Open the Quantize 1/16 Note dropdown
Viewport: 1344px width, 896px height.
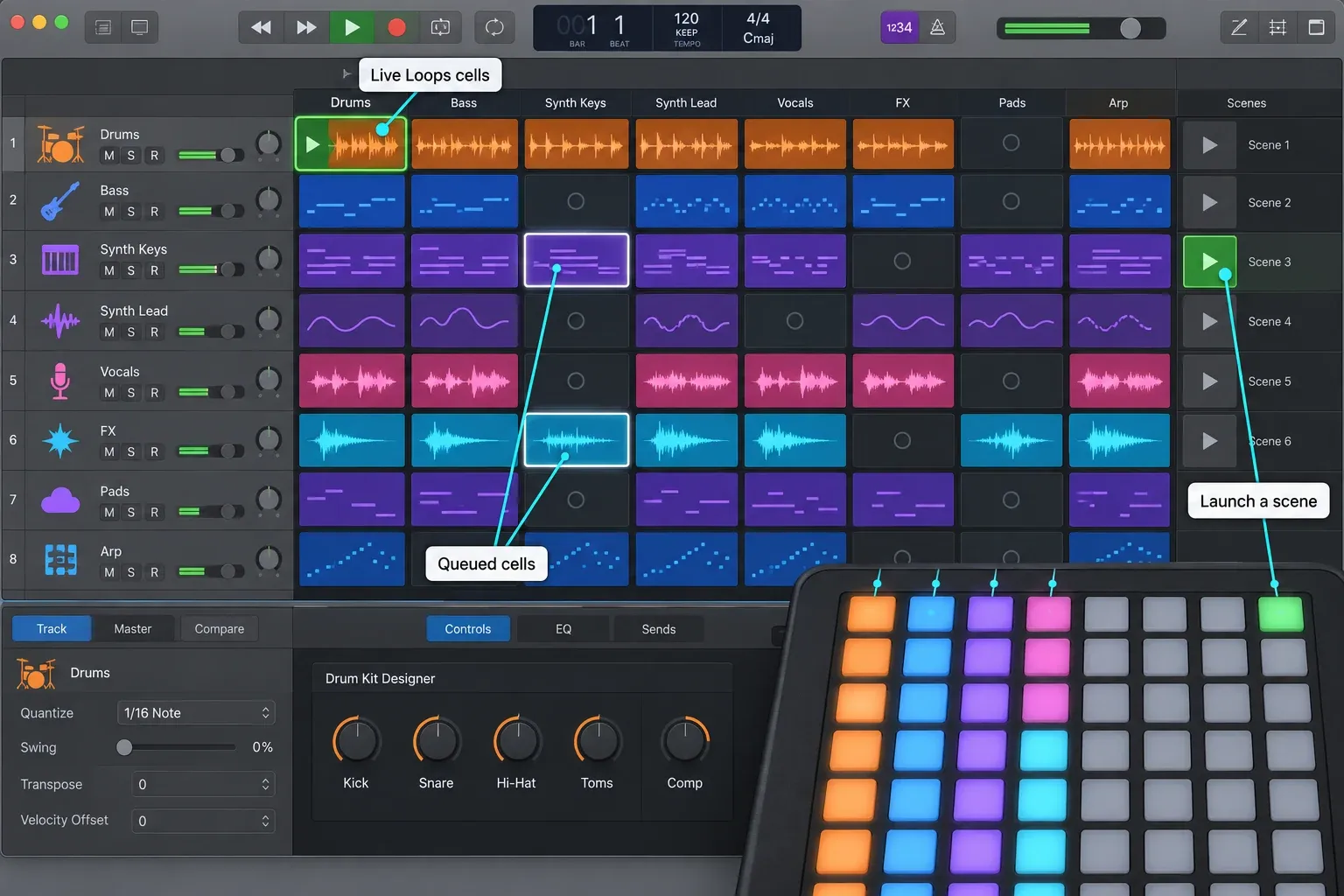click(x=196, y=713)
